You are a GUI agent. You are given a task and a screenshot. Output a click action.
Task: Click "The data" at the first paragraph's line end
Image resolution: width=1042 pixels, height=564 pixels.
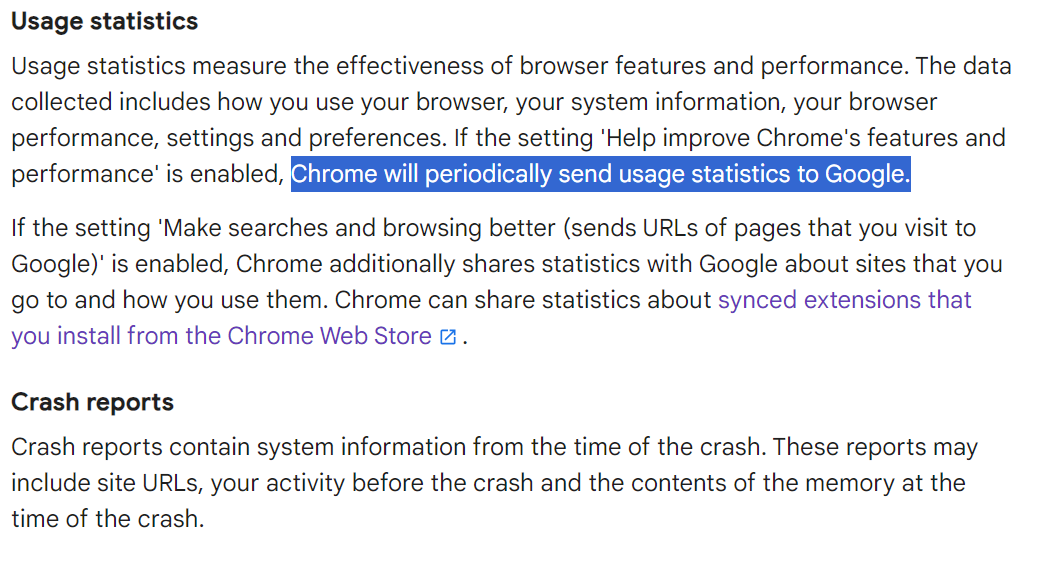[963, 66]
